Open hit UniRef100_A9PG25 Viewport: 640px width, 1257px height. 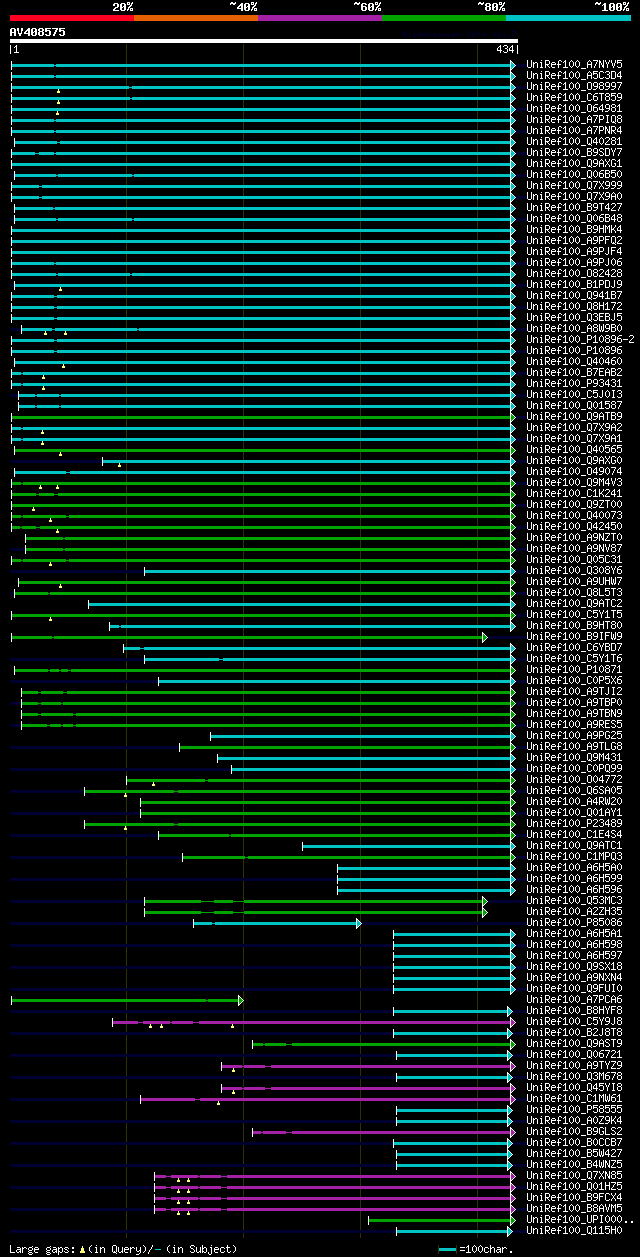(573, 735)
